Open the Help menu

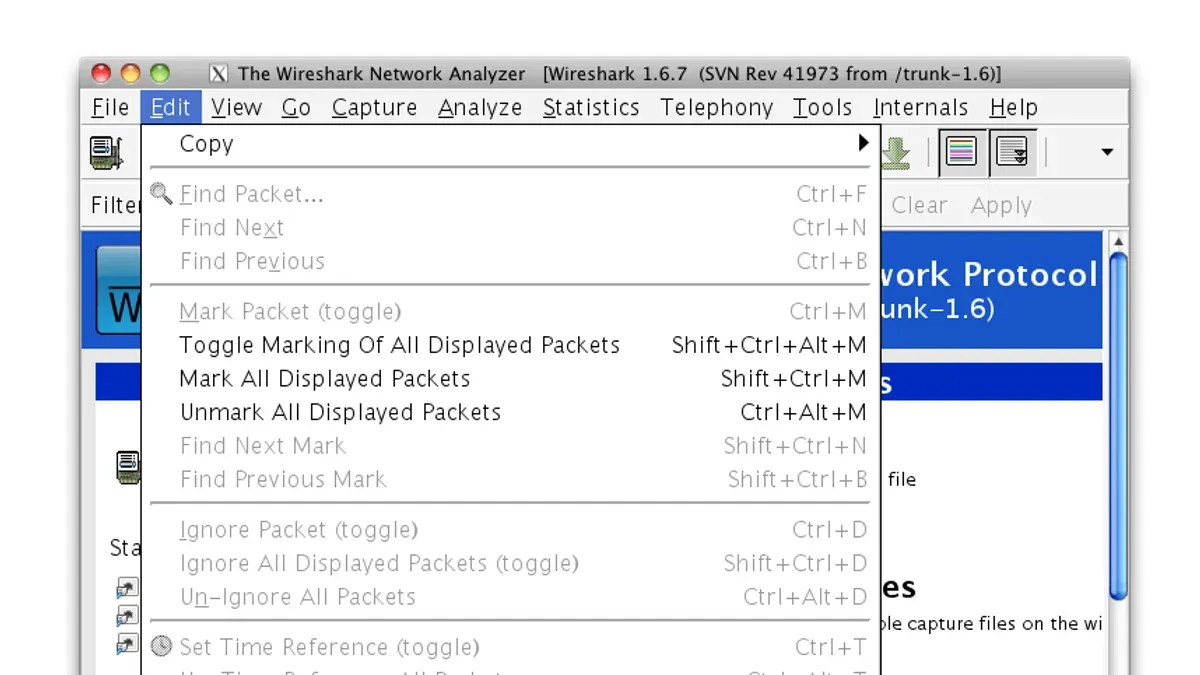(x=1014, y=107)
